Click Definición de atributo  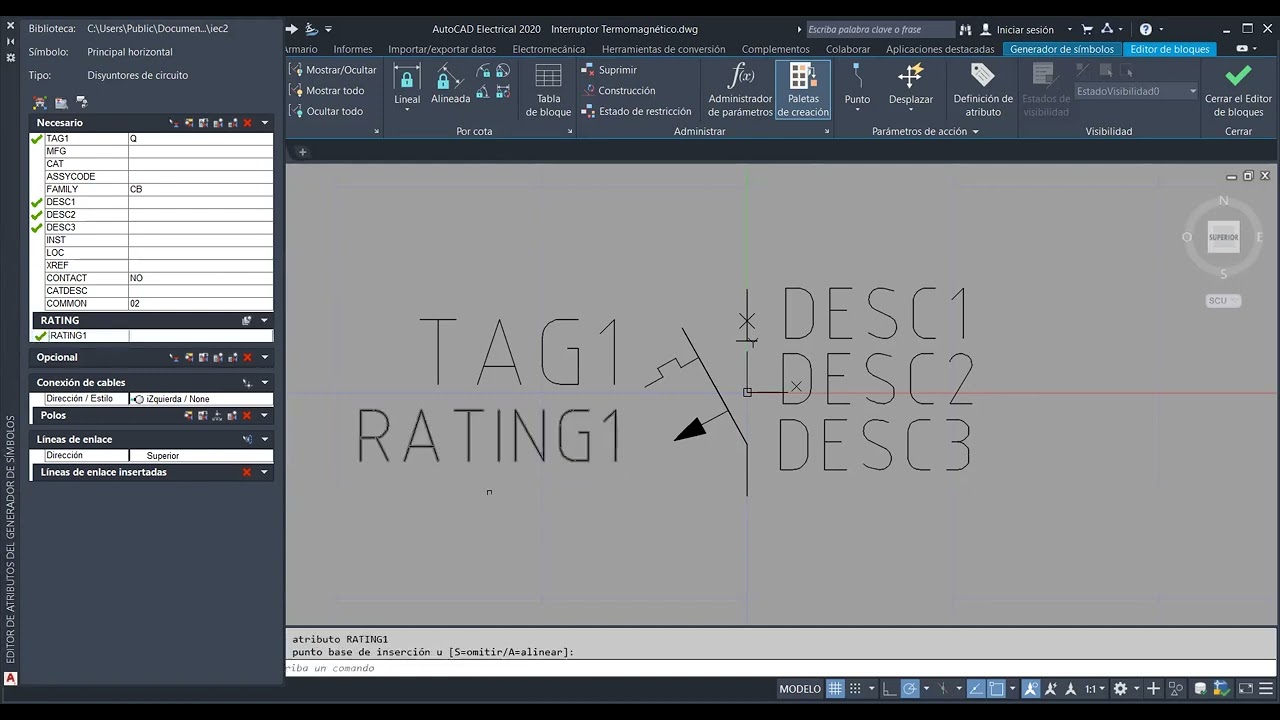click(983, 90)
